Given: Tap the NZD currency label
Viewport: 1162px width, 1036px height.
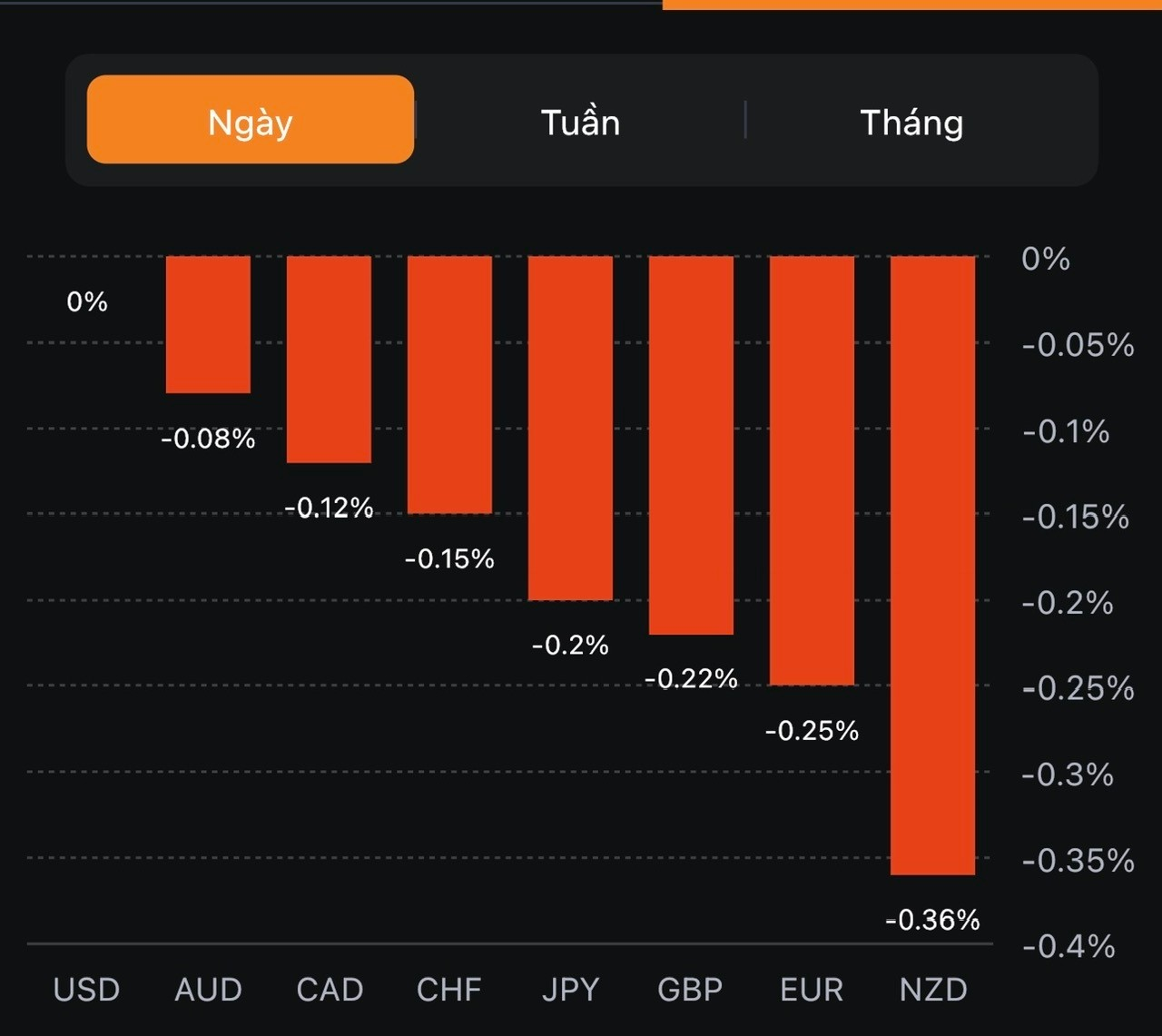Looking at the screenshot, I should (933, 989).
